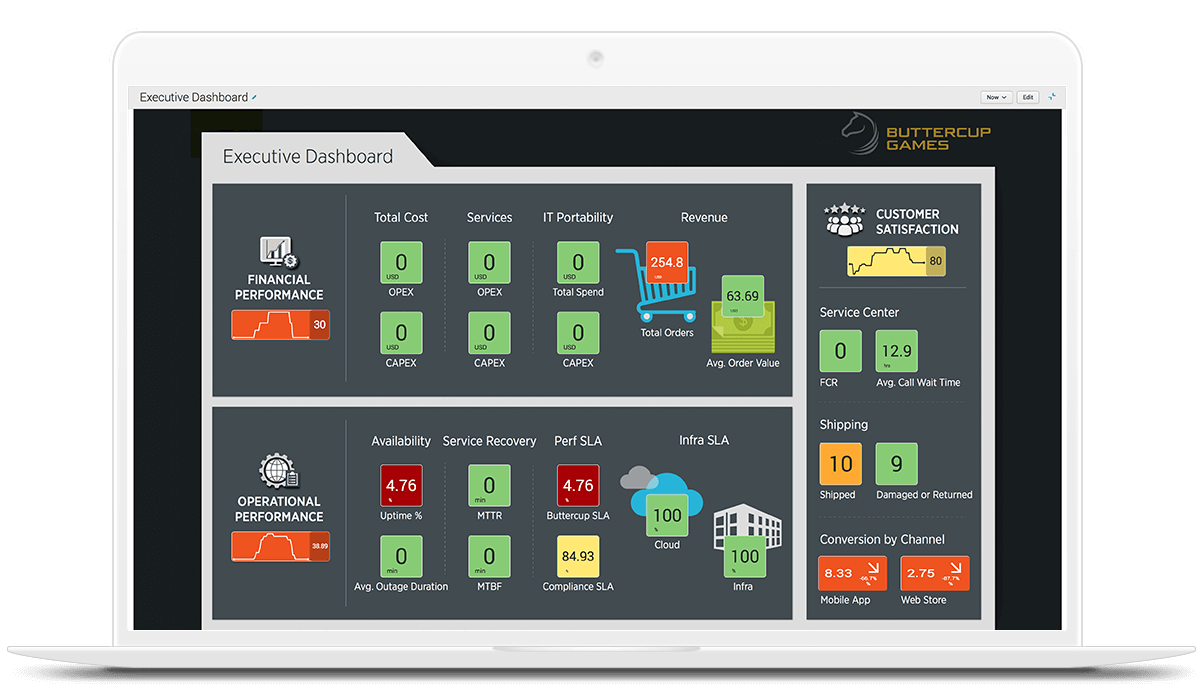1200x695 pixels.
Task: Click the blue export icon in the top toolbar
Action: pos(1052,97)
